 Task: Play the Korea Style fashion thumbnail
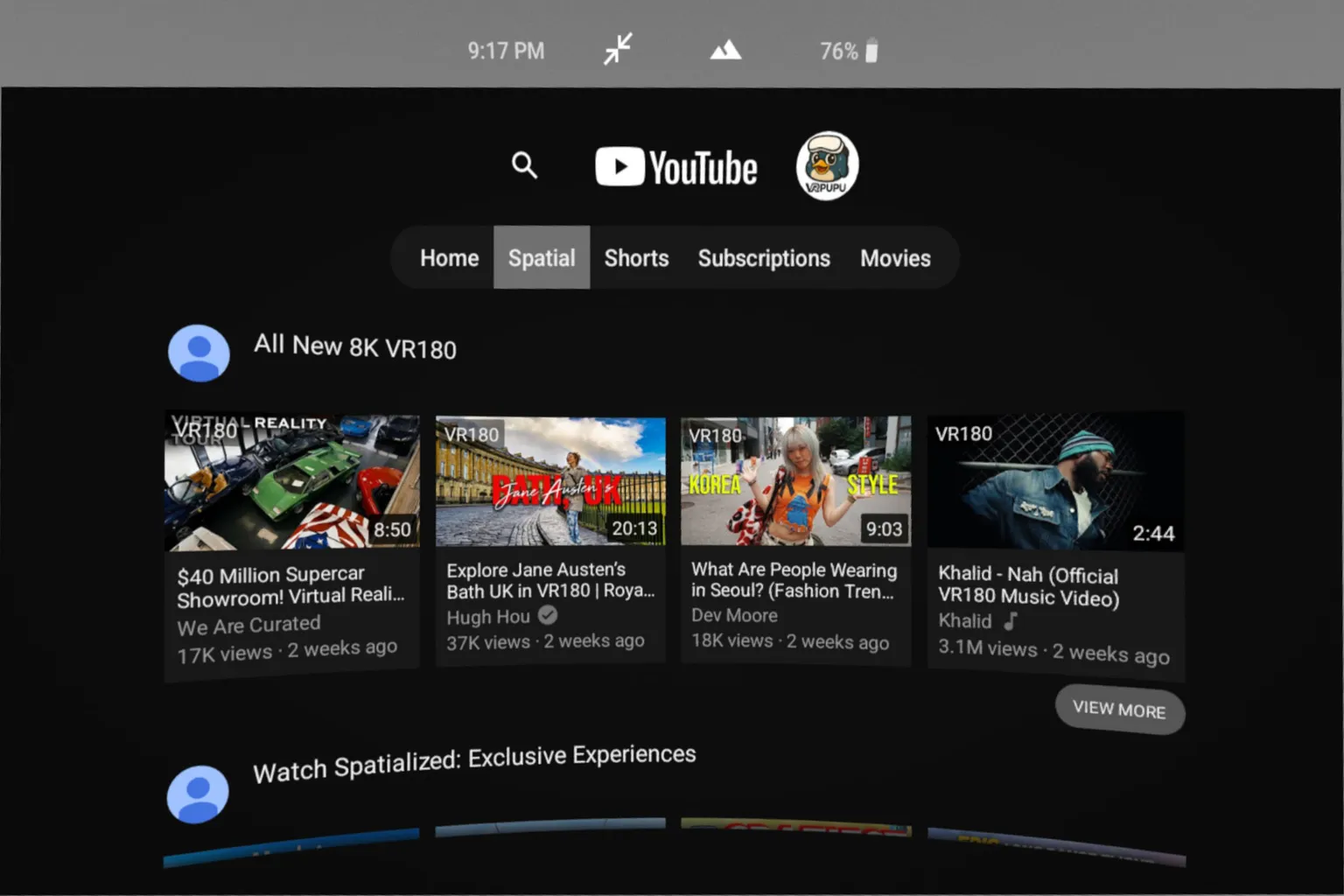coord(795,481)
